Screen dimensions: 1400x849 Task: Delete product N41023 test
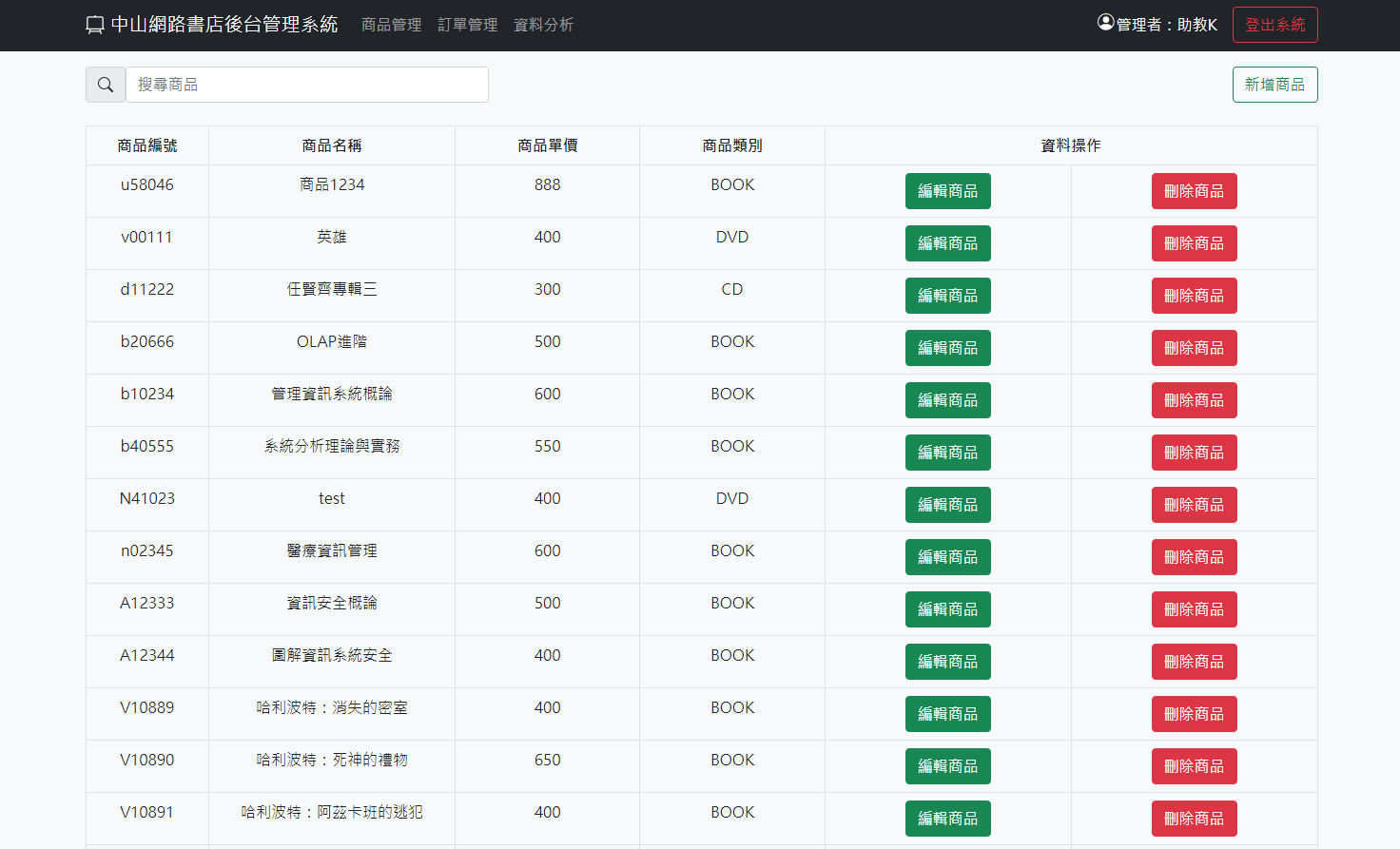click(x=1194, y=505)
